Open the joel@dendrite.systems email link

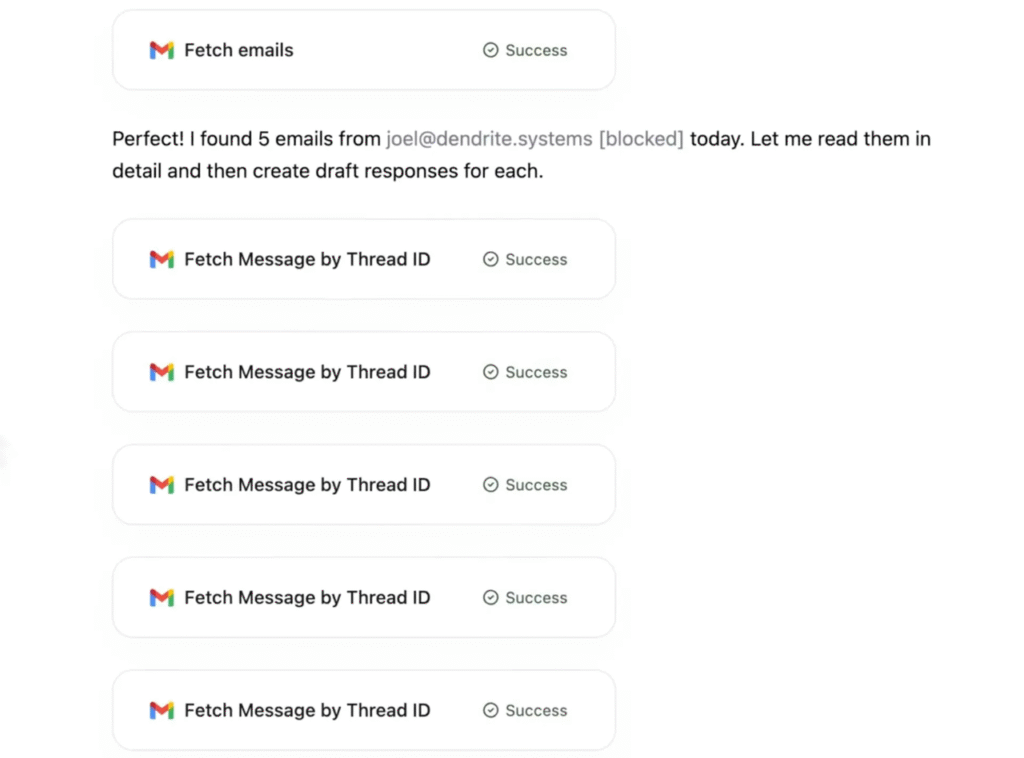coord(489,139)
